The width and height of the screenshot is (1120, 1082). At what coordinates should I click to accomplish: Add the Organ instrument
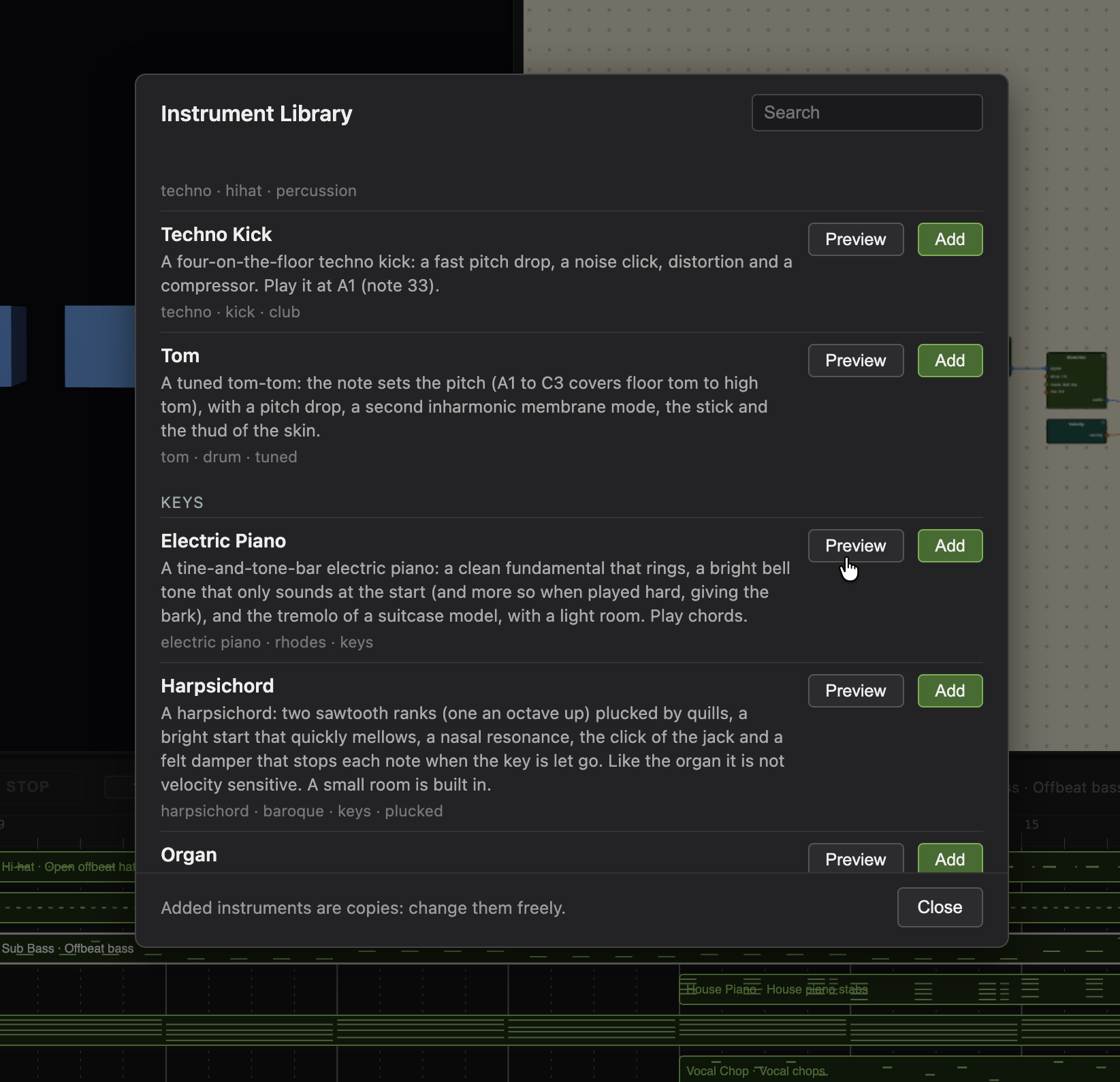click(x=950, y=858)
